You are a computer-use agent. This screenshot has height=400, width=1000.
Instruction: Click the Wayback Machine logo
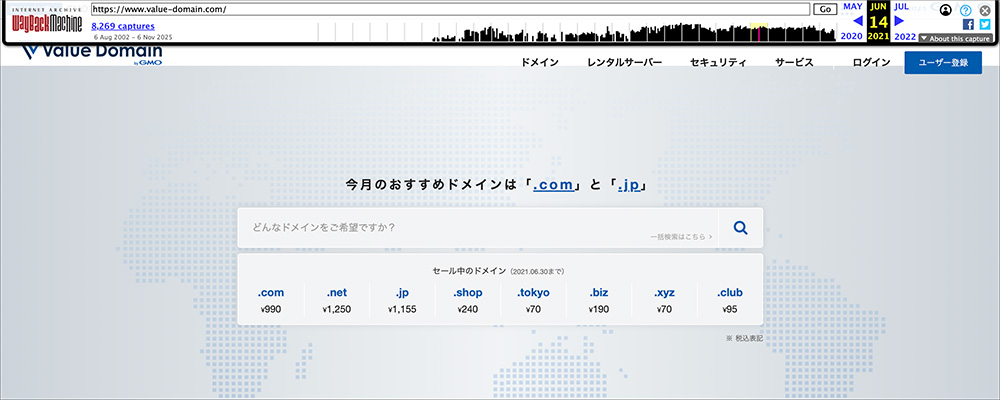click(x=47, y=22)
